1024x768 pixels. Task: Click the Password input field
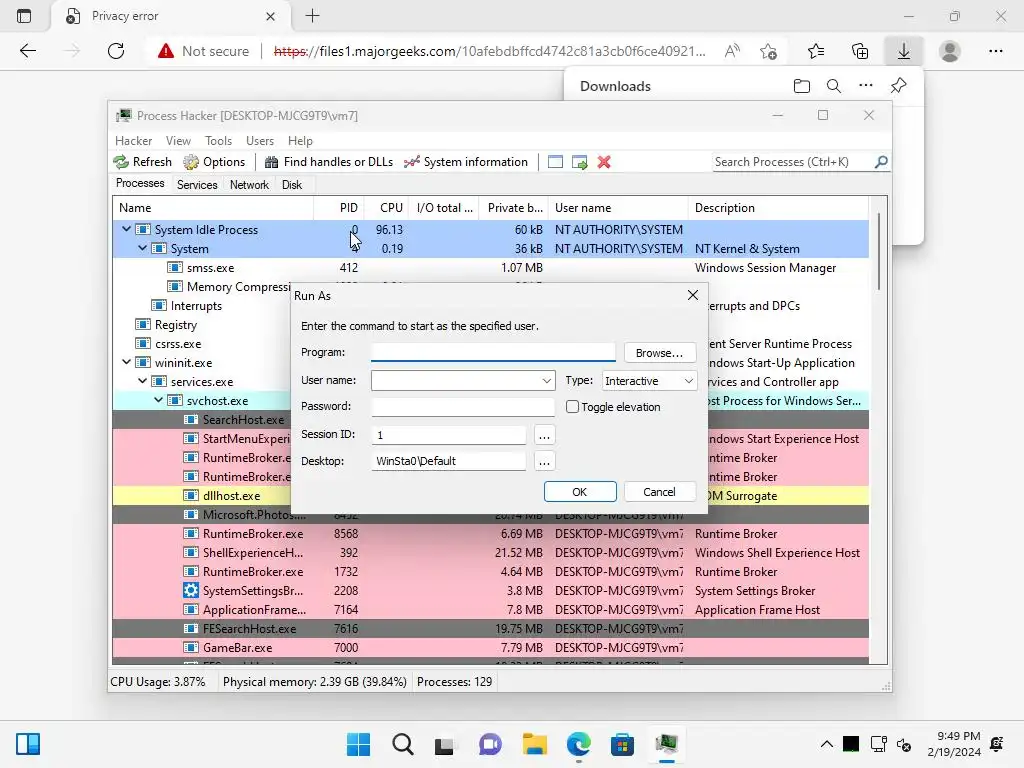(x=463, y=406)
